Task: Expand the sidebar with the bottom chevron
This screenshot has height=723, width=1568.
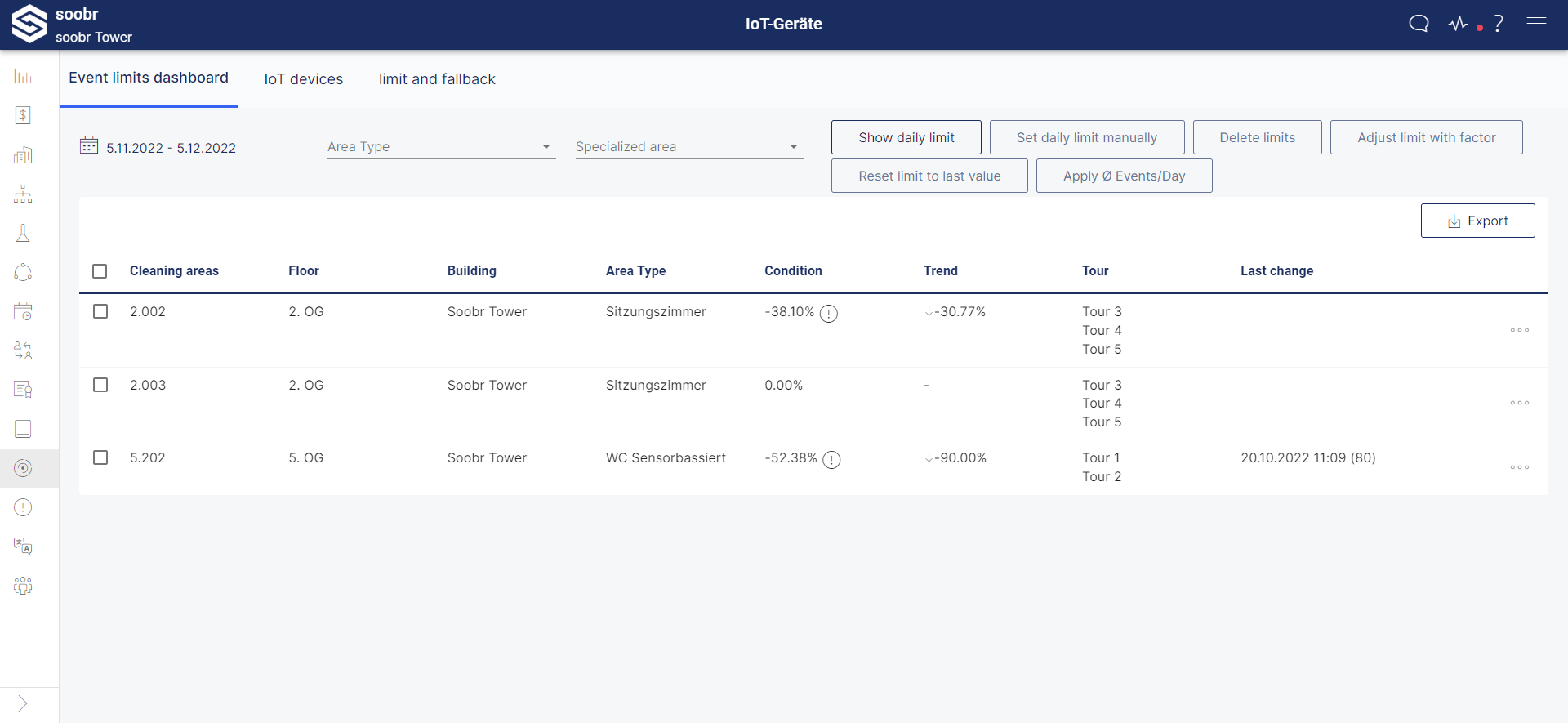Action: [x=23, y=703]
